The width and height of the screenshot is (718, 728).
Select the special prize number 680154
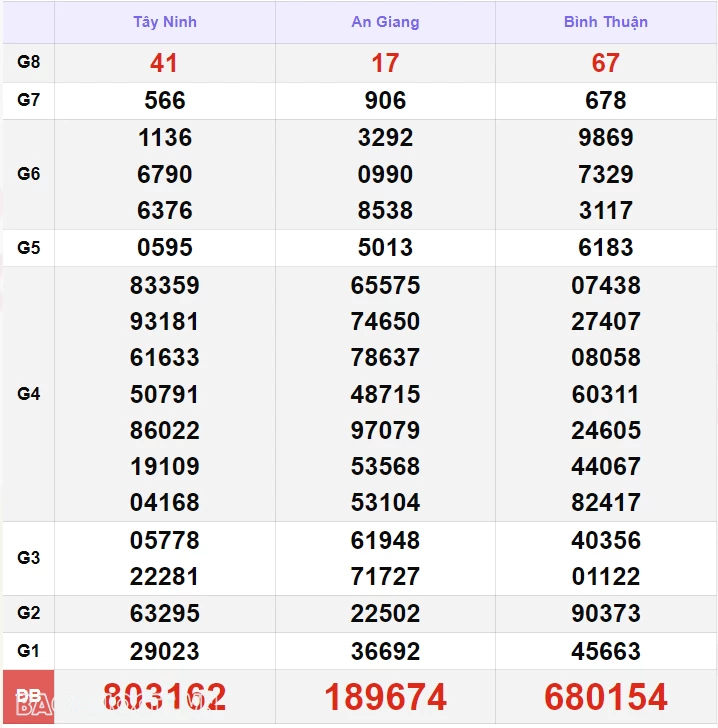coord(605,697)
